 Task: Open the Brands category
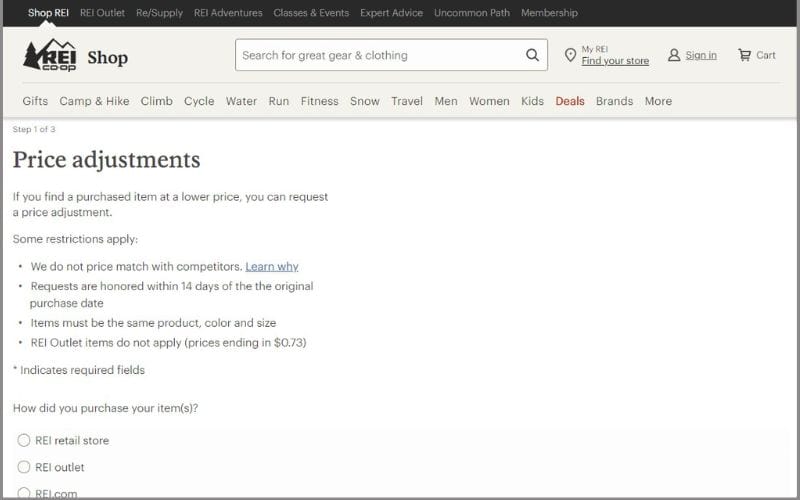click(614, 101)
